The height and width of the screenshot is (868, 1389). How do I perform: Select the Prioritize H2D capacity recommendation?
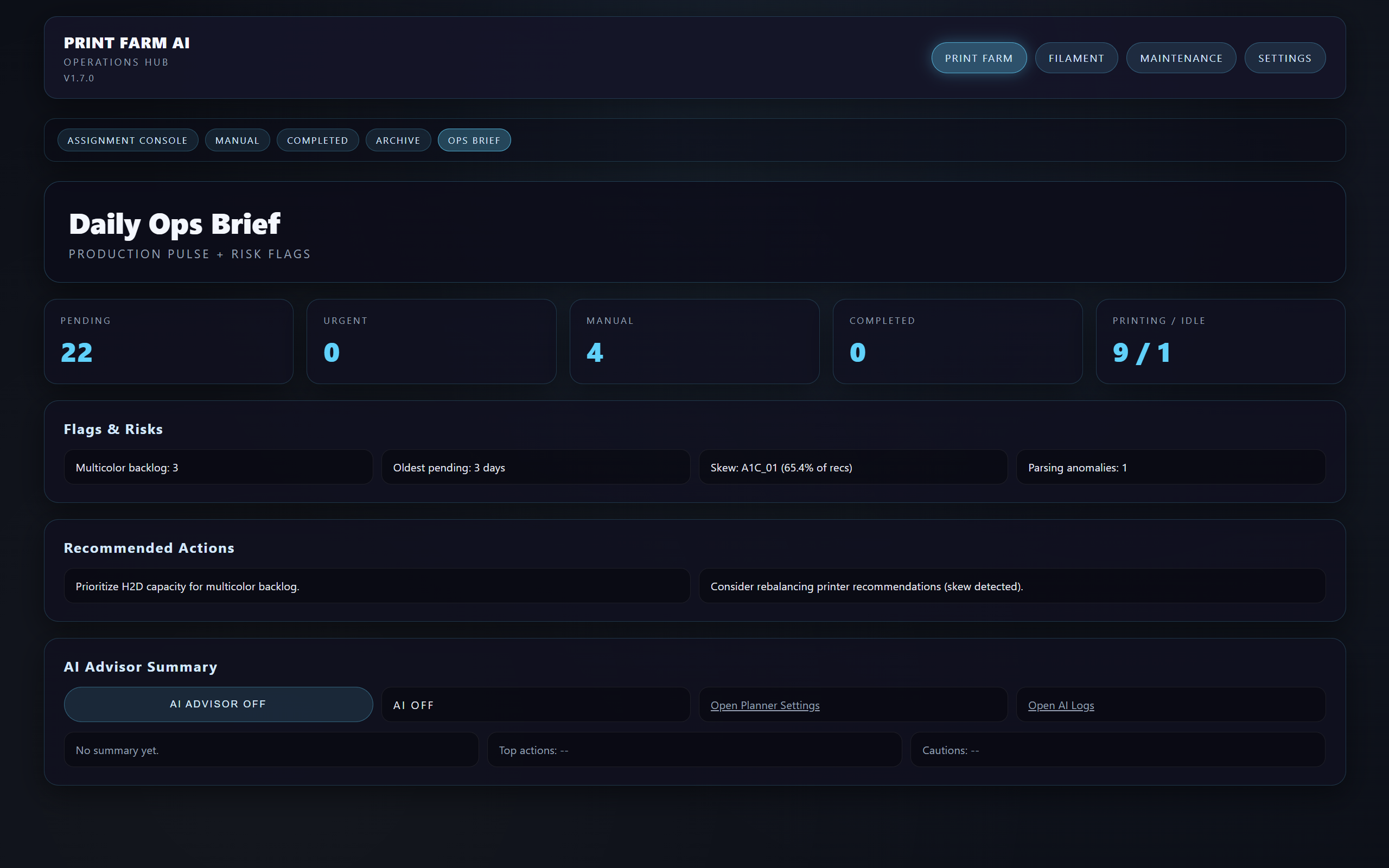(376, 586)
